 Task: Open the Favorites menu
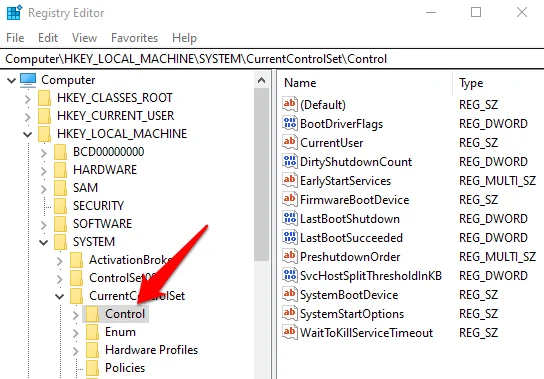pos(134,37)
